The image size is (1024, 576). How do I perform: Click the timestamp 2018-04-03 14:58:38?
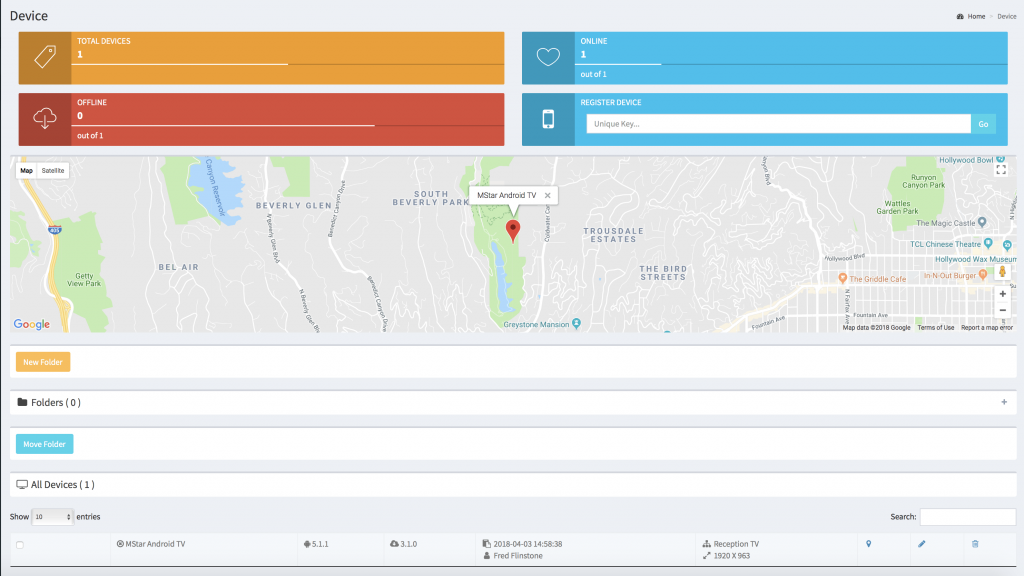tap(528, 544)
